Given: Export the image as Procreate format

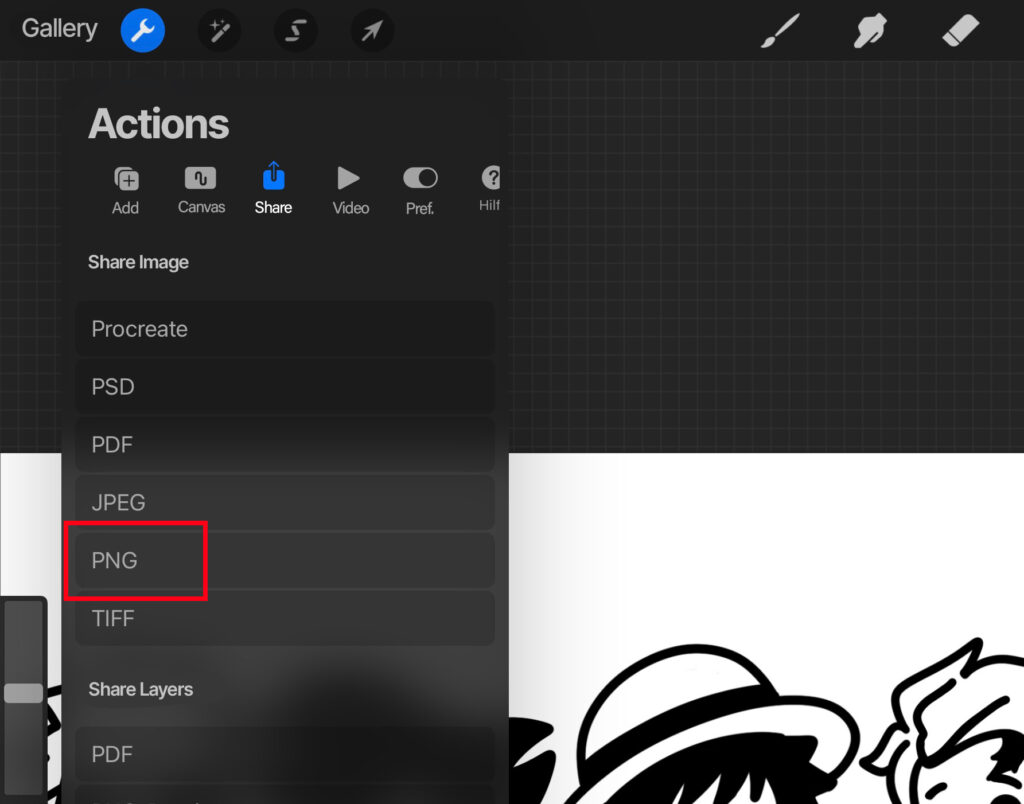Looking at the screenshot, I should click(x=285, y=329).
